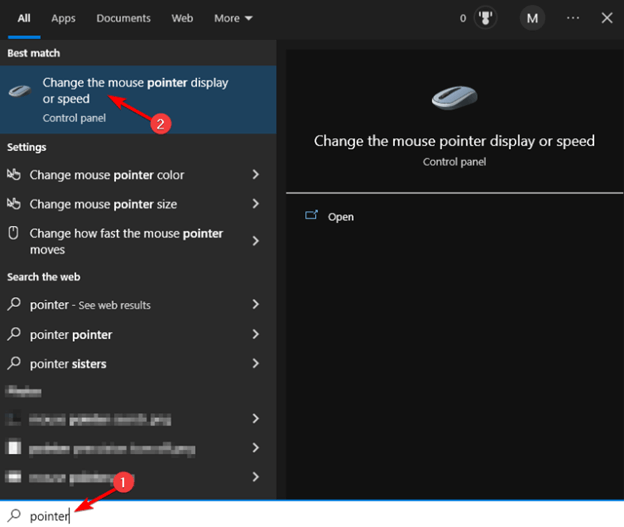This screenshot has width=624, height=527.
Task: Switch to the Apps tab
Action: [63, 18]
